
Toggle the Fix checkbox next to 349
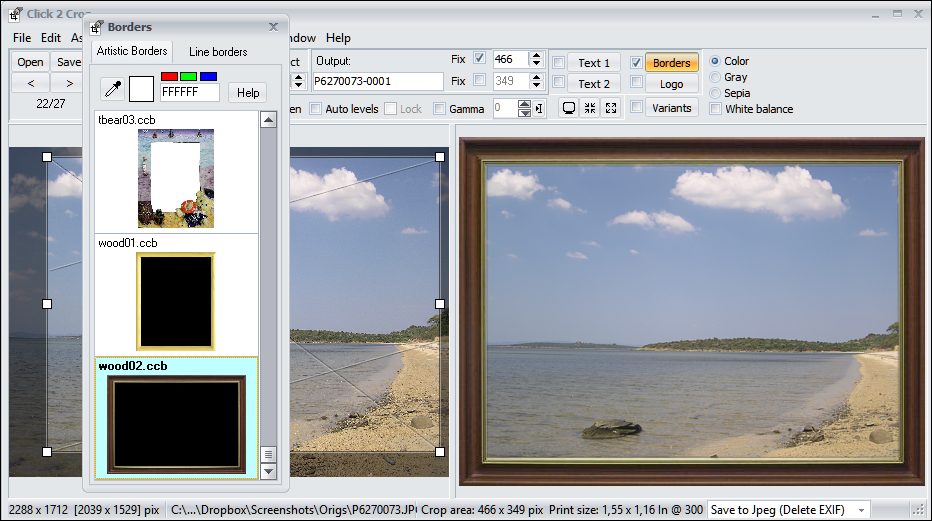pos(479,80)
